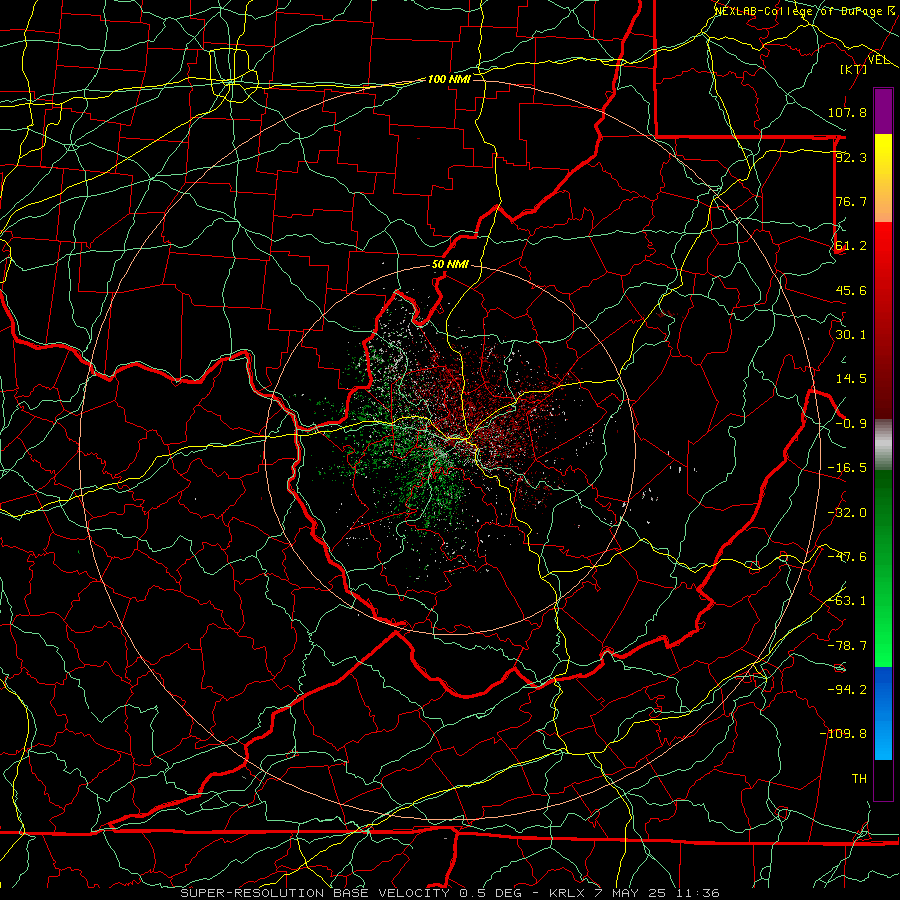
Task: Select the 45.6 legend value
Action: click(851, 290)
